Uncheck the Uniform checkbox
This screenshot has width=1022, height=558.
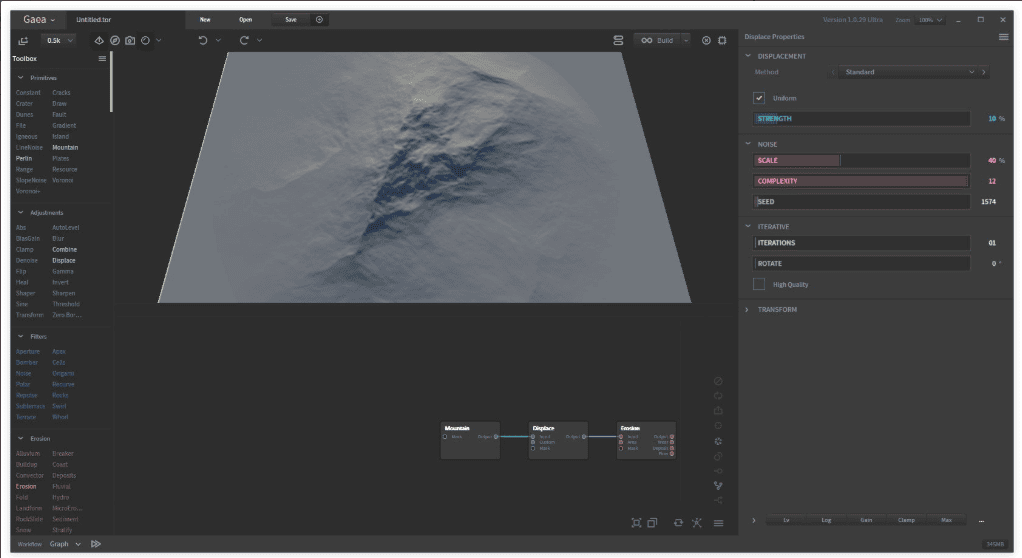pyautogui.click(x=759, y=98)
